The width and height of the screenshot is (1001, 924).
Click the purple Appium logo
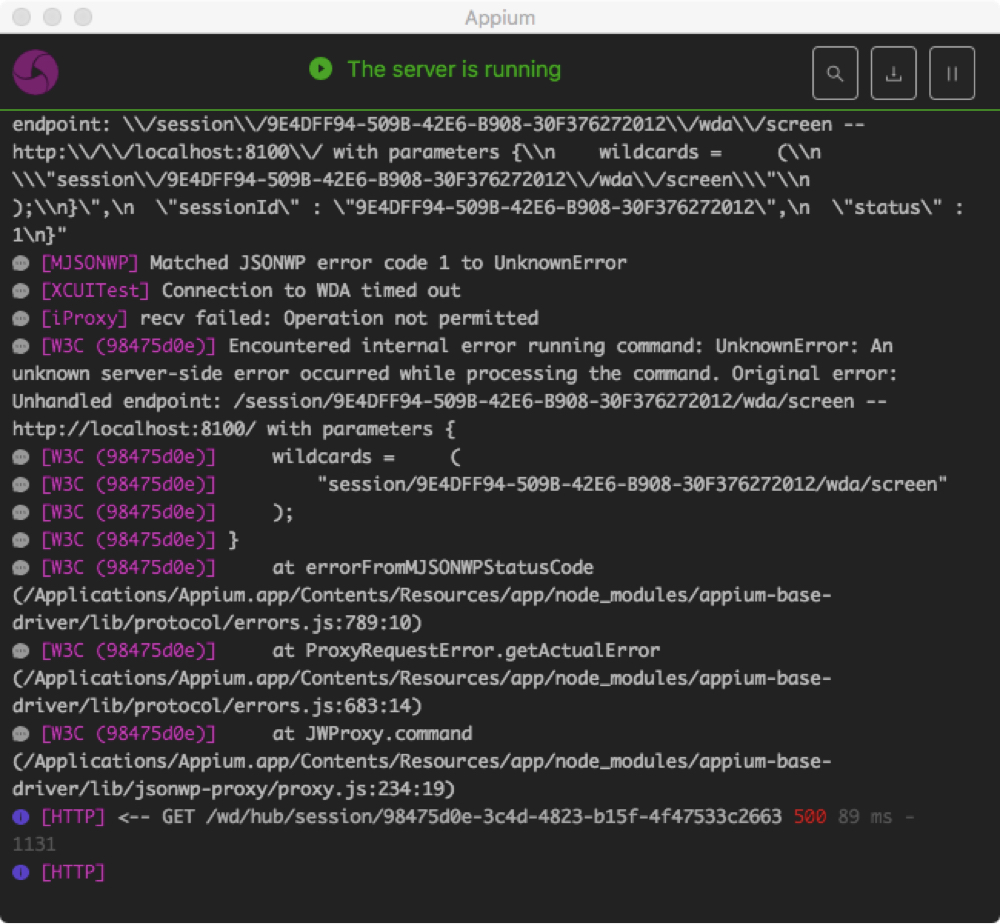click(36, 72)
